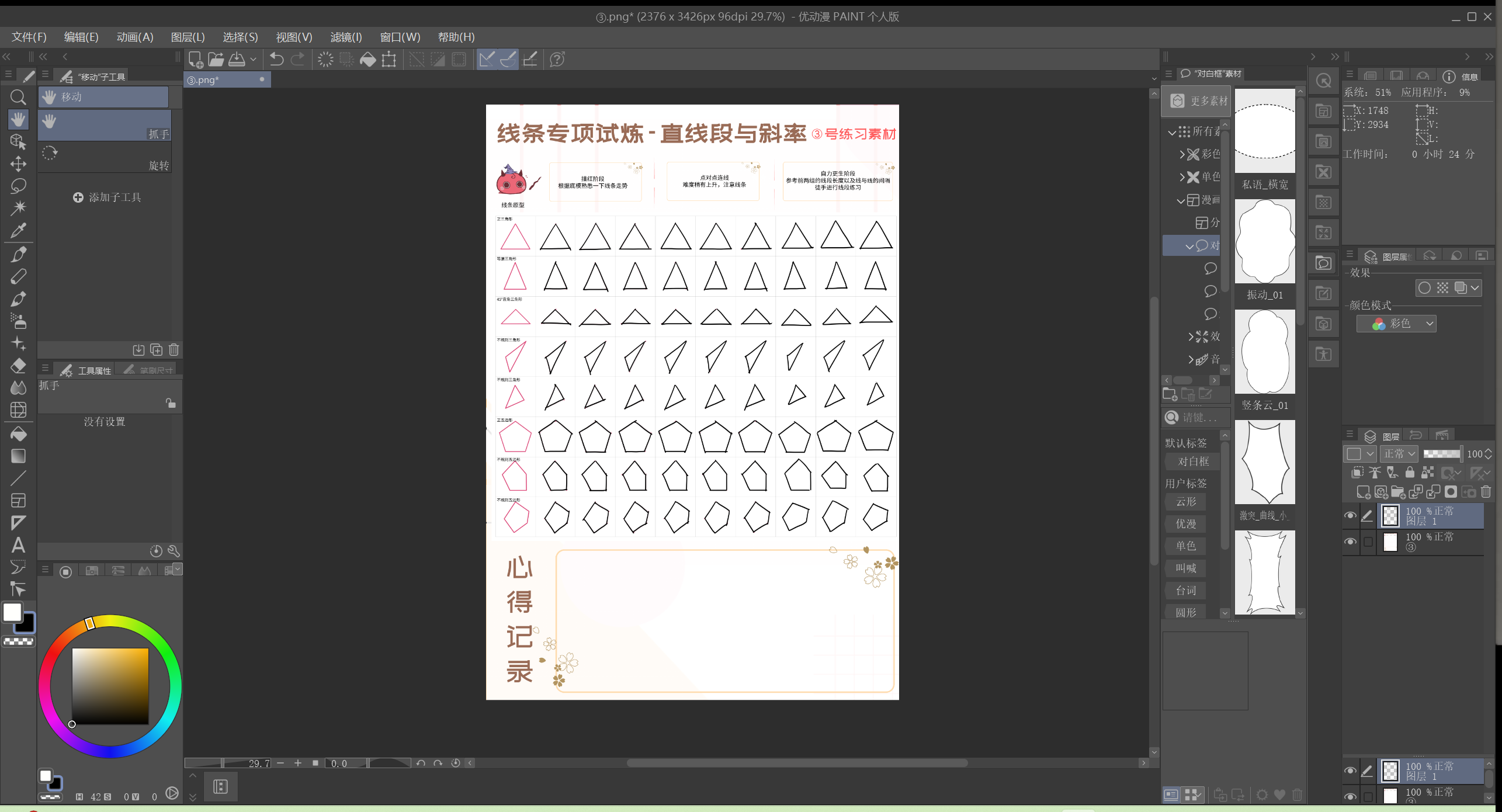Select the Magnifier zoom tool

coord(18,97)
